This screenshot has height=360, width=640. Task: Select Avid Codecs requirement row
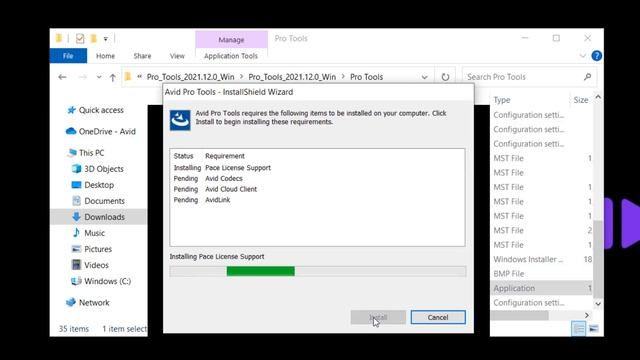208,178
